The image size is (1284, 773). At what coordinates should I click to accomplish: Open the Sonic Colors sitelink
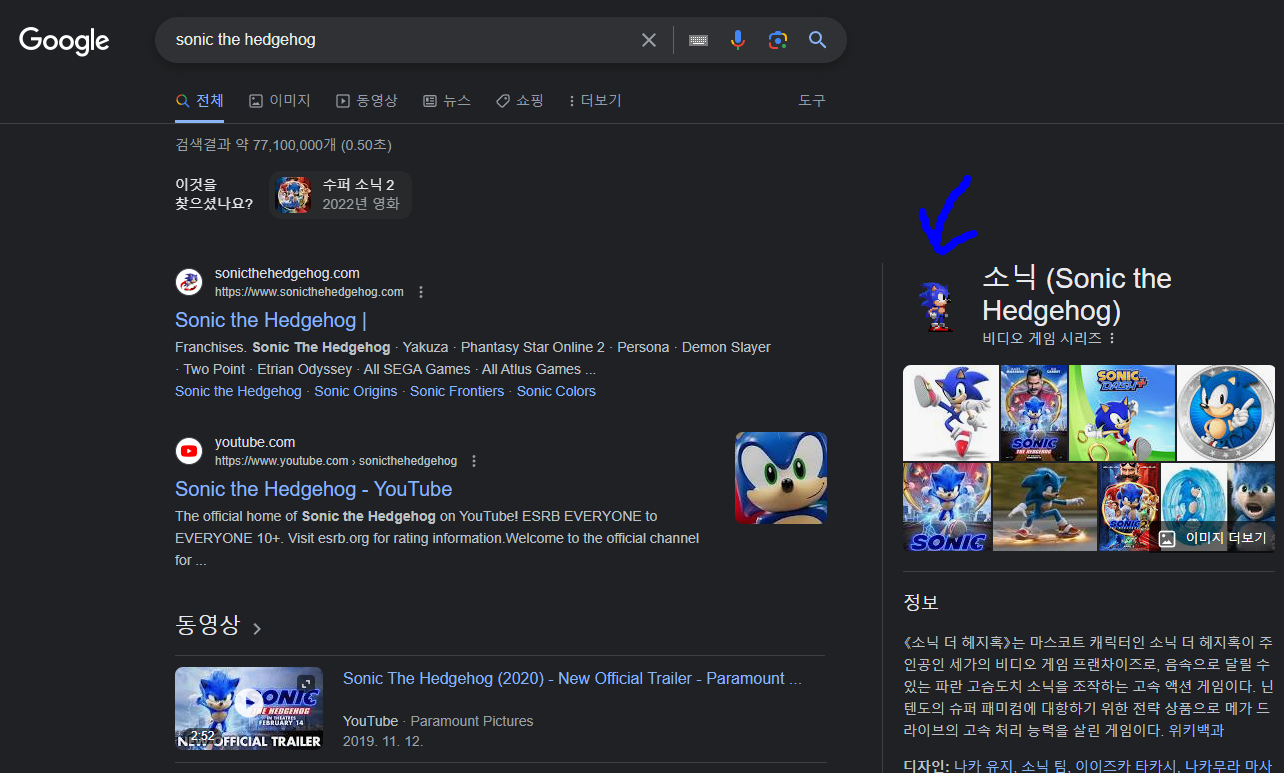click(556, 391)
